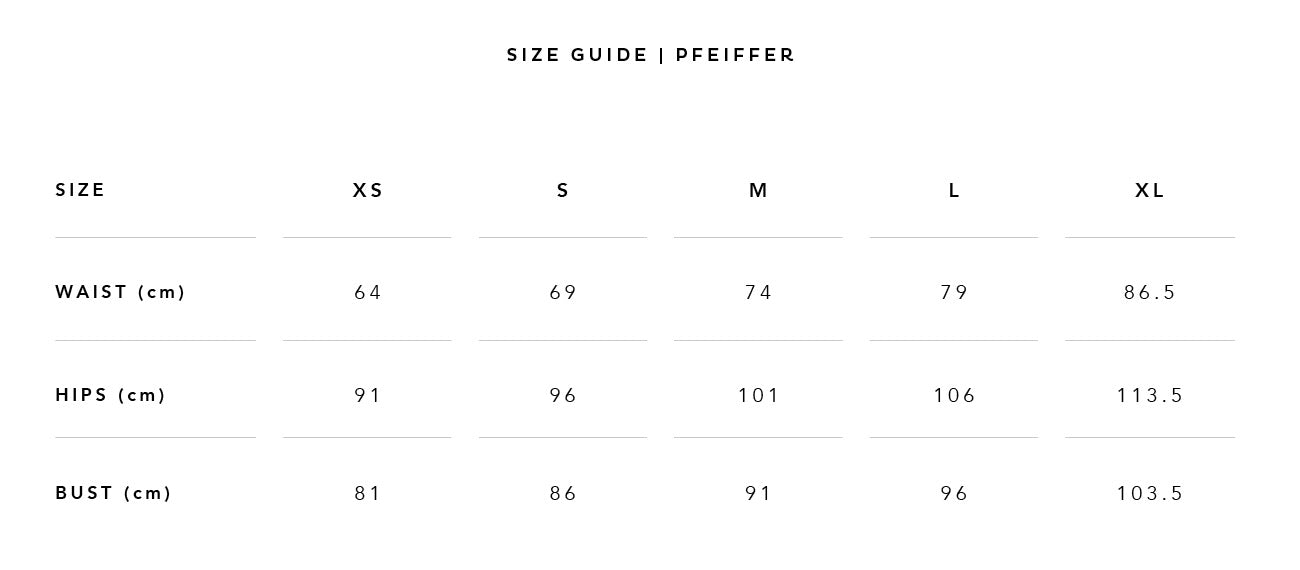Select the XS waist value 64

368,292
